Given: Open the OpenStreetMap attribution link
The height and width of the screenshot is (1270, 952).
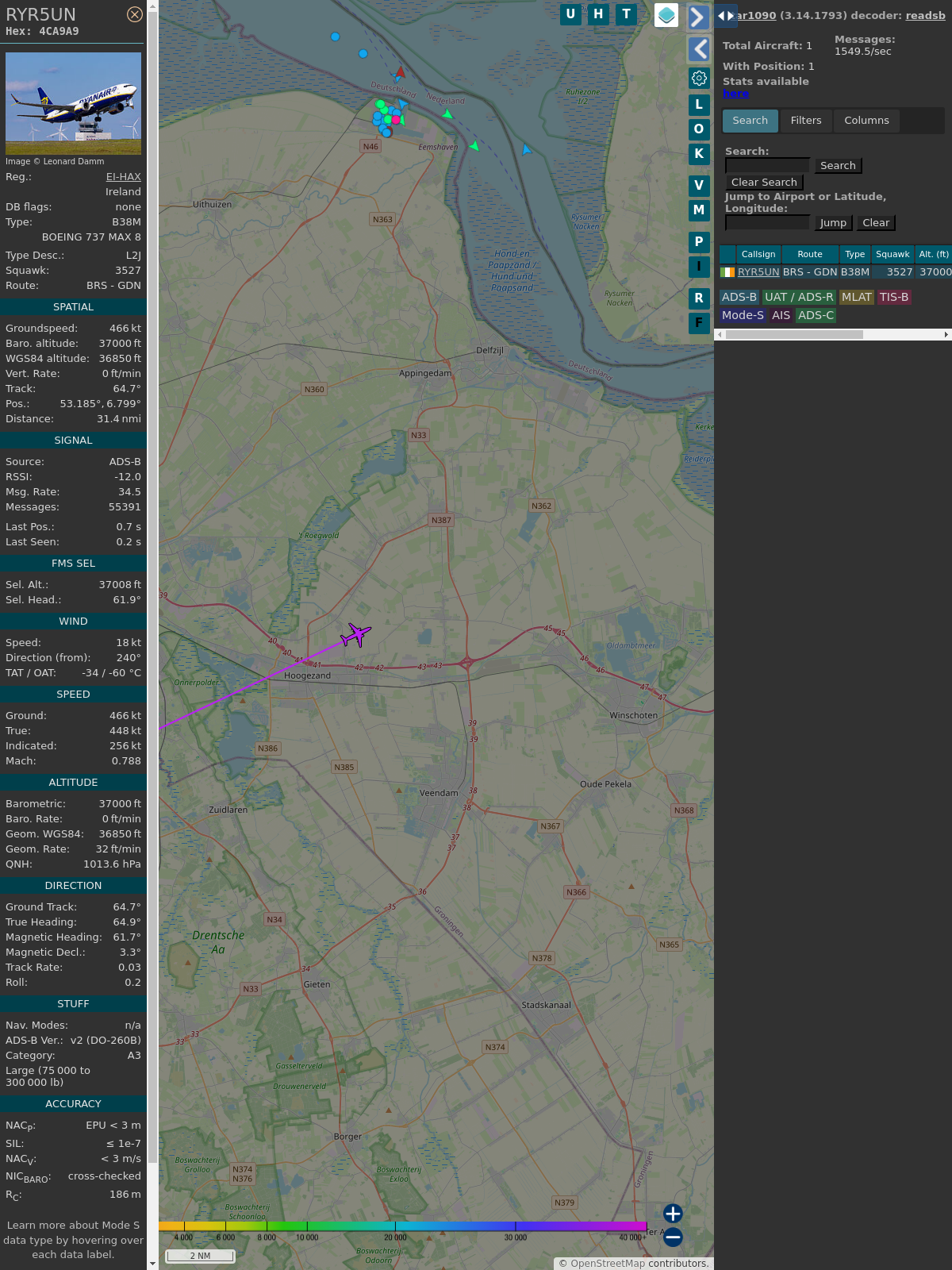Looking at the screenshot, I should click(x=608, y=1264).
